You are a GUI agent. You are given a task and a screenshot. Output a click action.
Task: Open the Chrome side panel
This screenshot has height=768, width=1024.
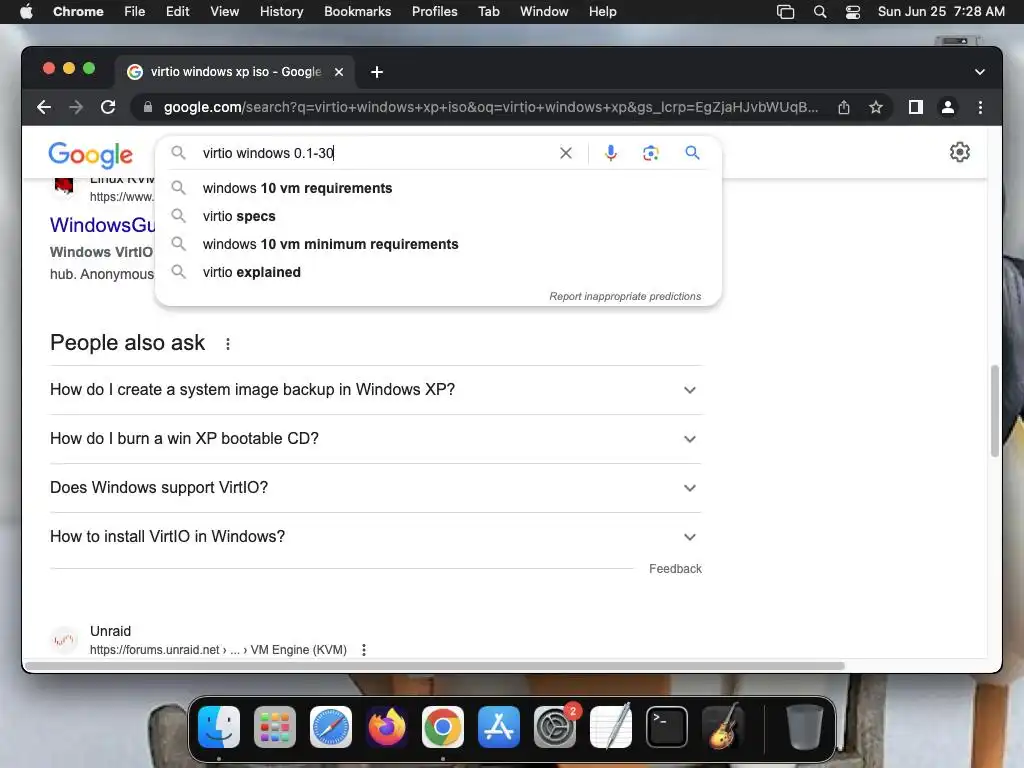[916, 107]
